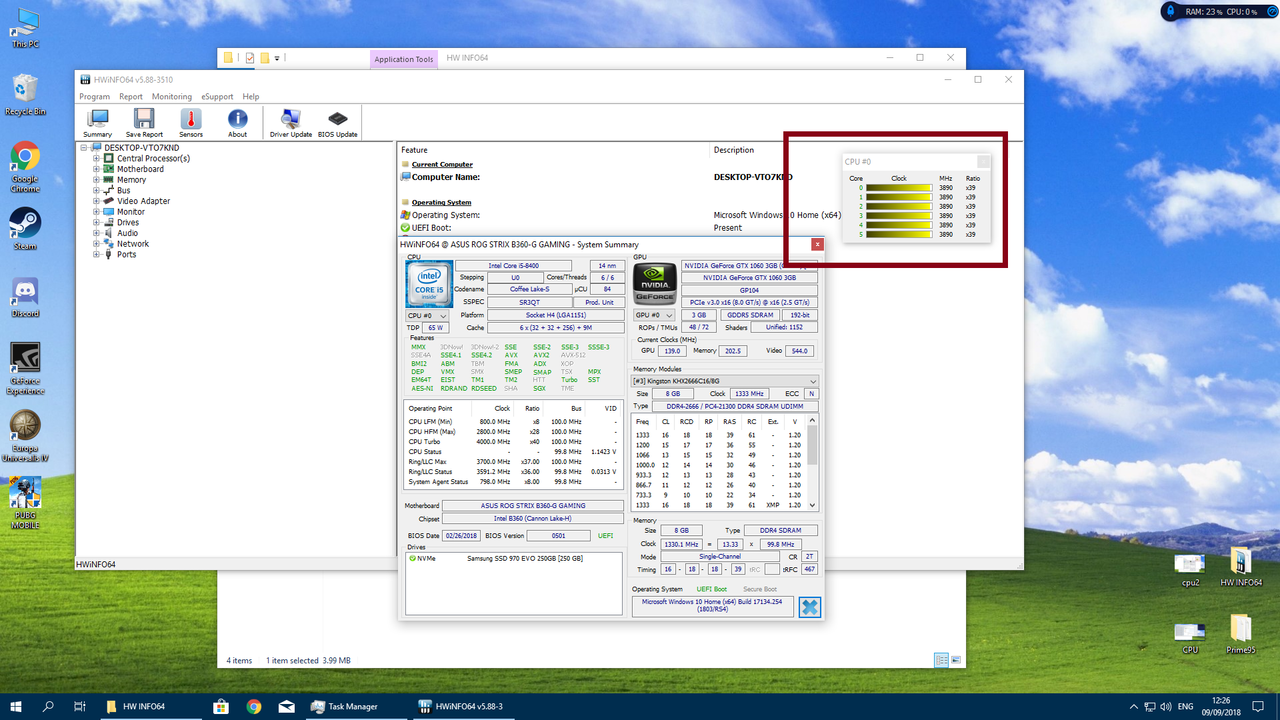Expand the Video Adapter tree node

97,201
